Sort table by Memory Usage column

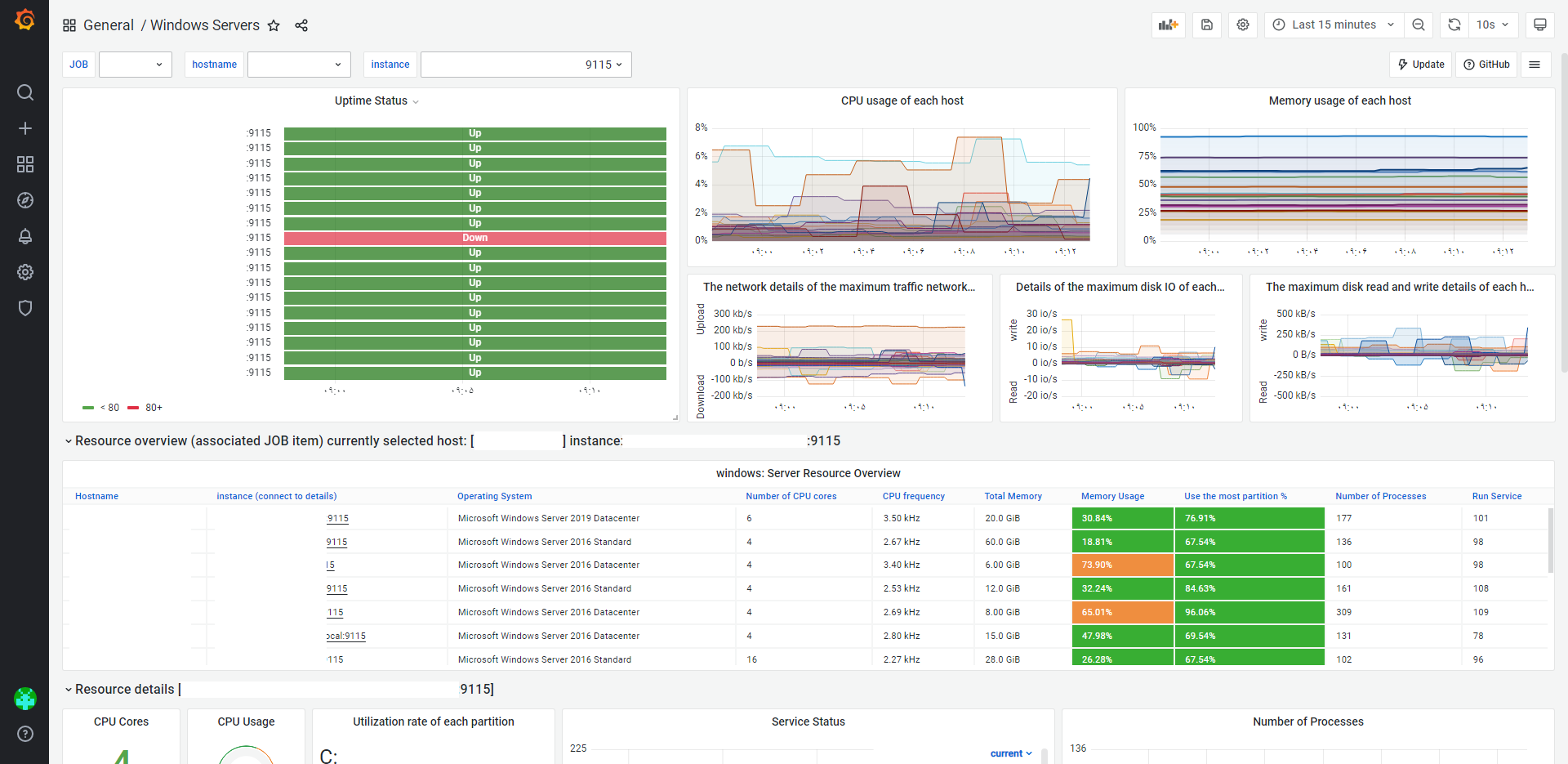click(1112, 496)
